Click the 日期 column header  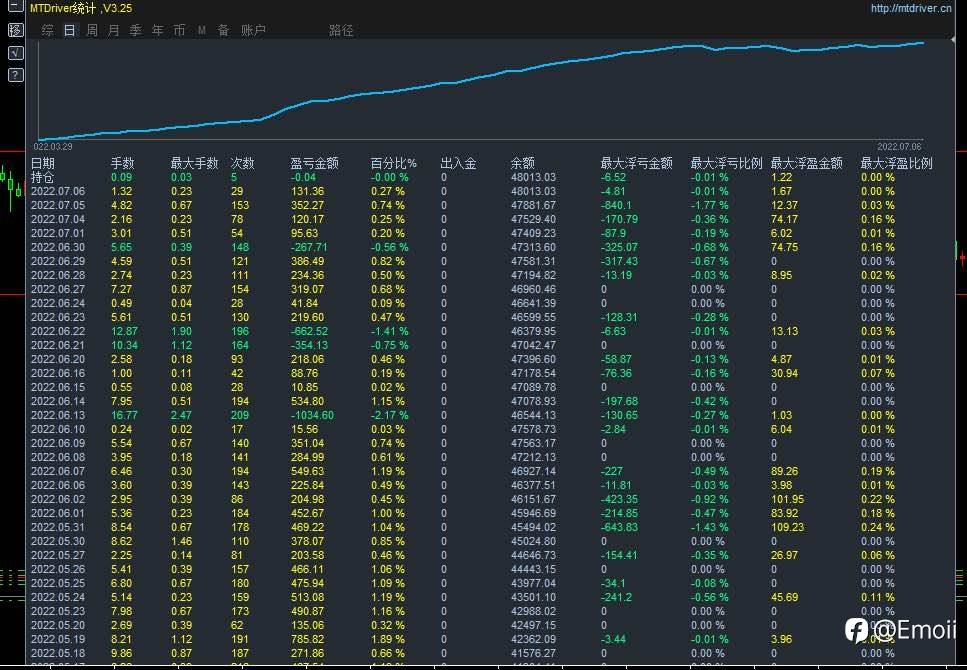(x=43, y=163)
